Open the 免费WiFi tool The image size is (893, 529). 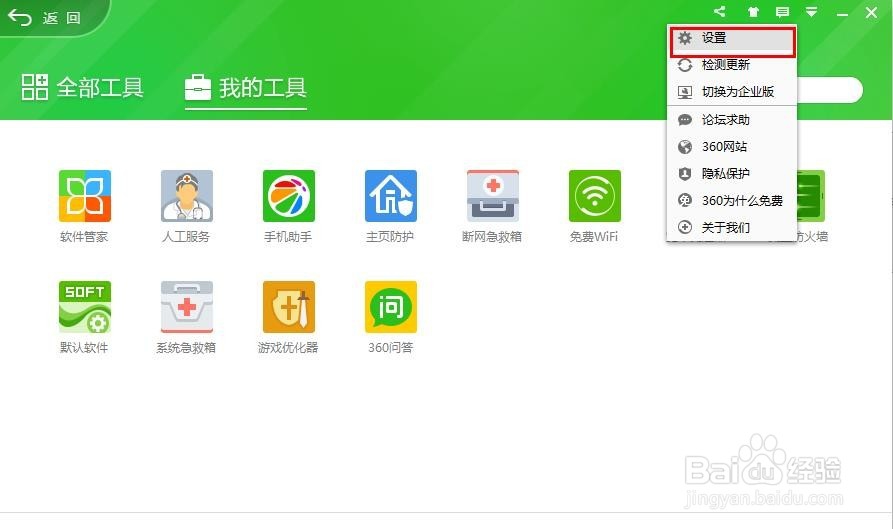pyautogui.click(x=595, y=196)
